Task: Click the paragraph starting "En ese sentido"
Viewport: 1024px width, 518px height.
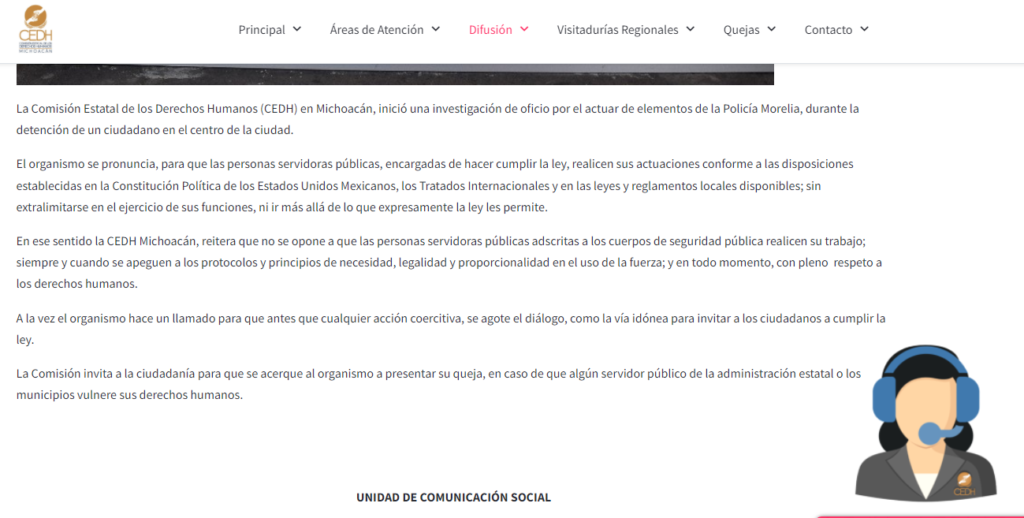Action: point(440,262)
